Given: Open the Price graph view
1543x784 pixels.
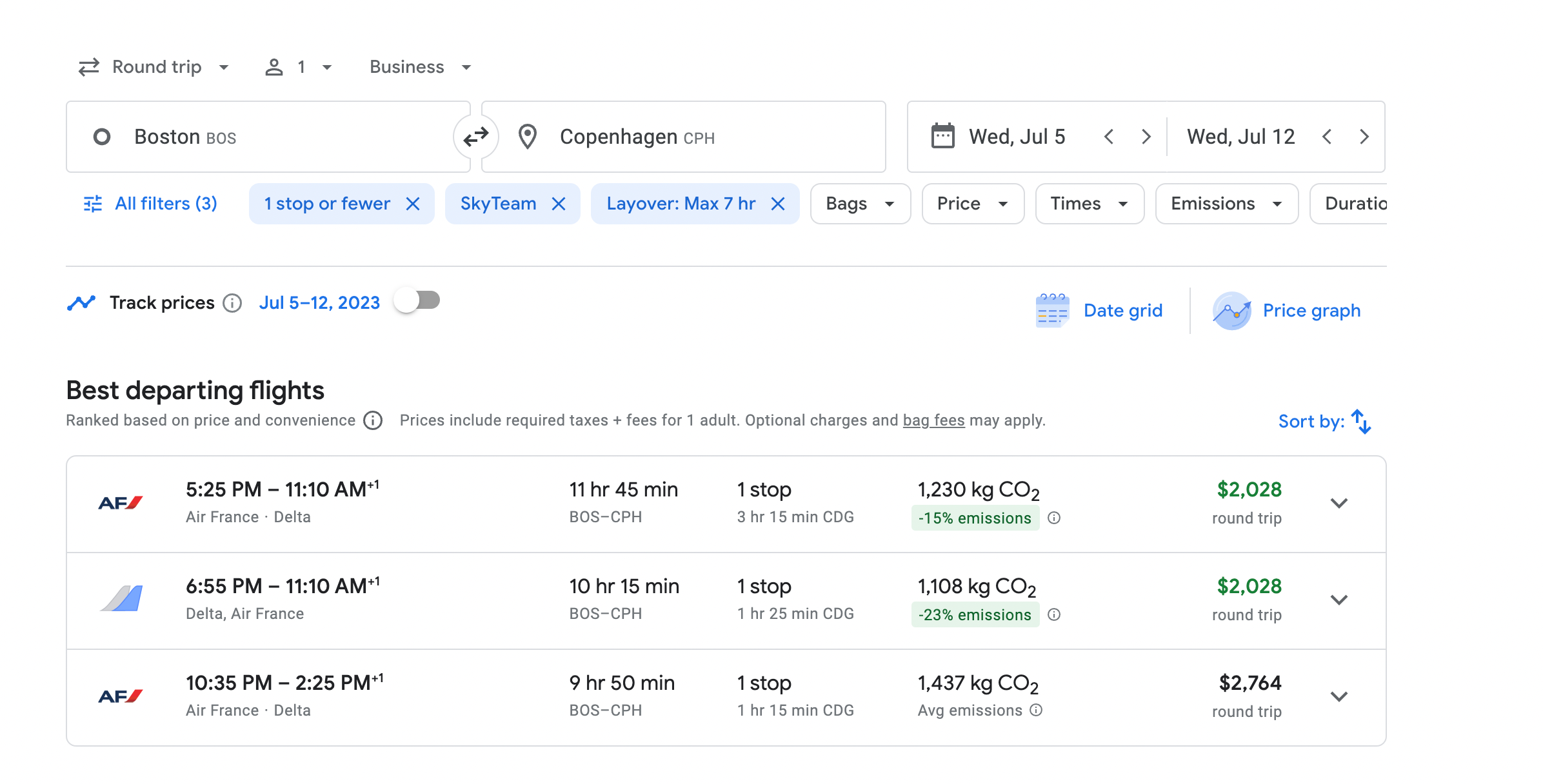Looking at the screenshot, I should coord(1287,311).
